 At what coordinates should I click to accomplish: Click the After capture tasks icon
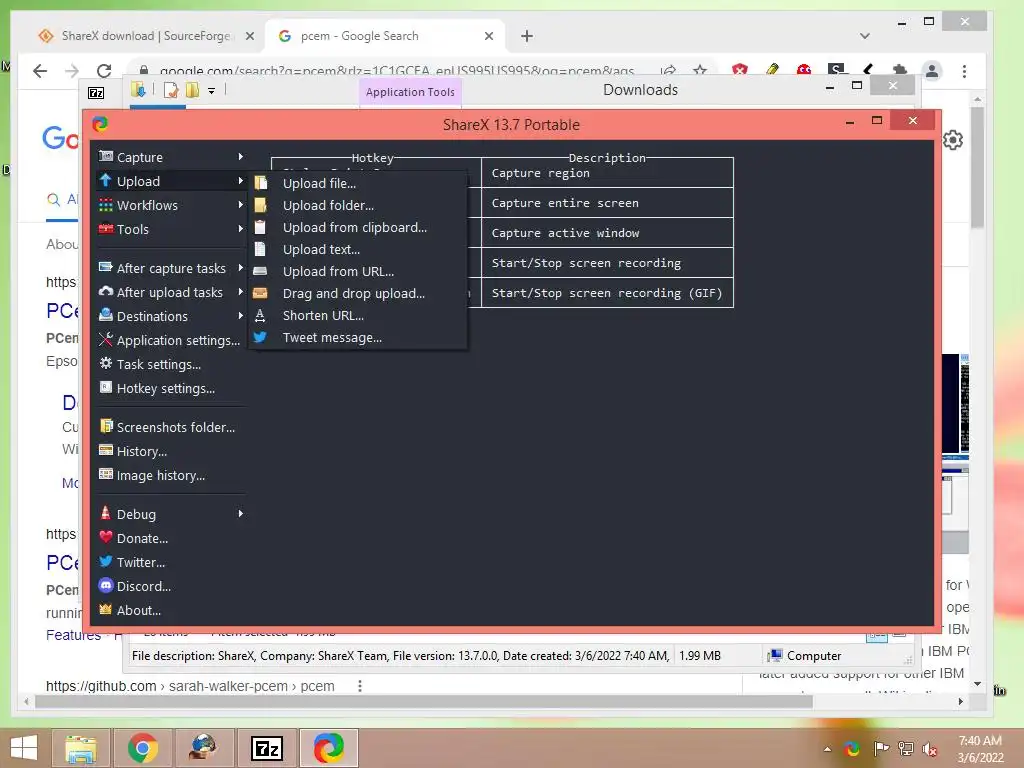coord(106,267)
